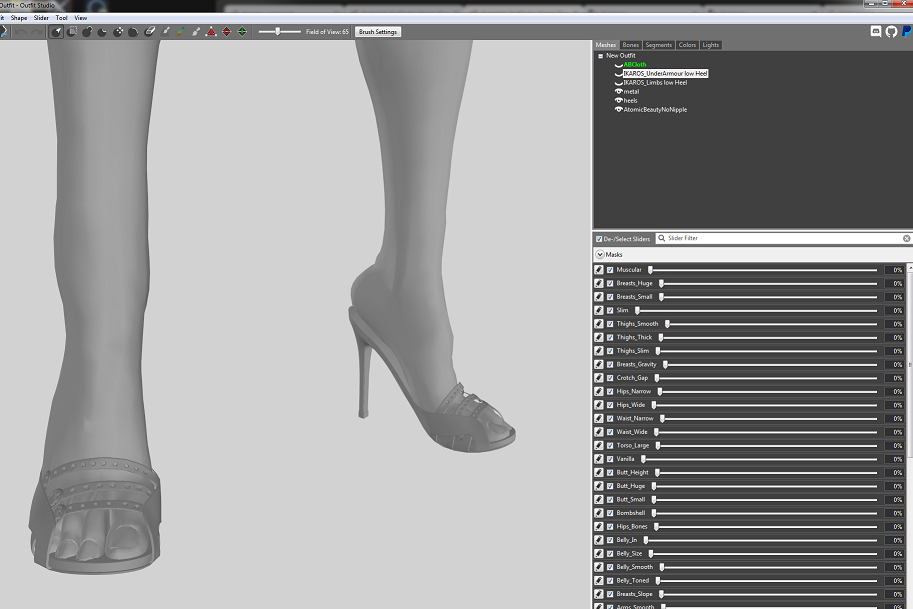Expand the Masks dropdown
Image resolution: width=913 pixels, height=609 pixels.
[x=600, y=254]
